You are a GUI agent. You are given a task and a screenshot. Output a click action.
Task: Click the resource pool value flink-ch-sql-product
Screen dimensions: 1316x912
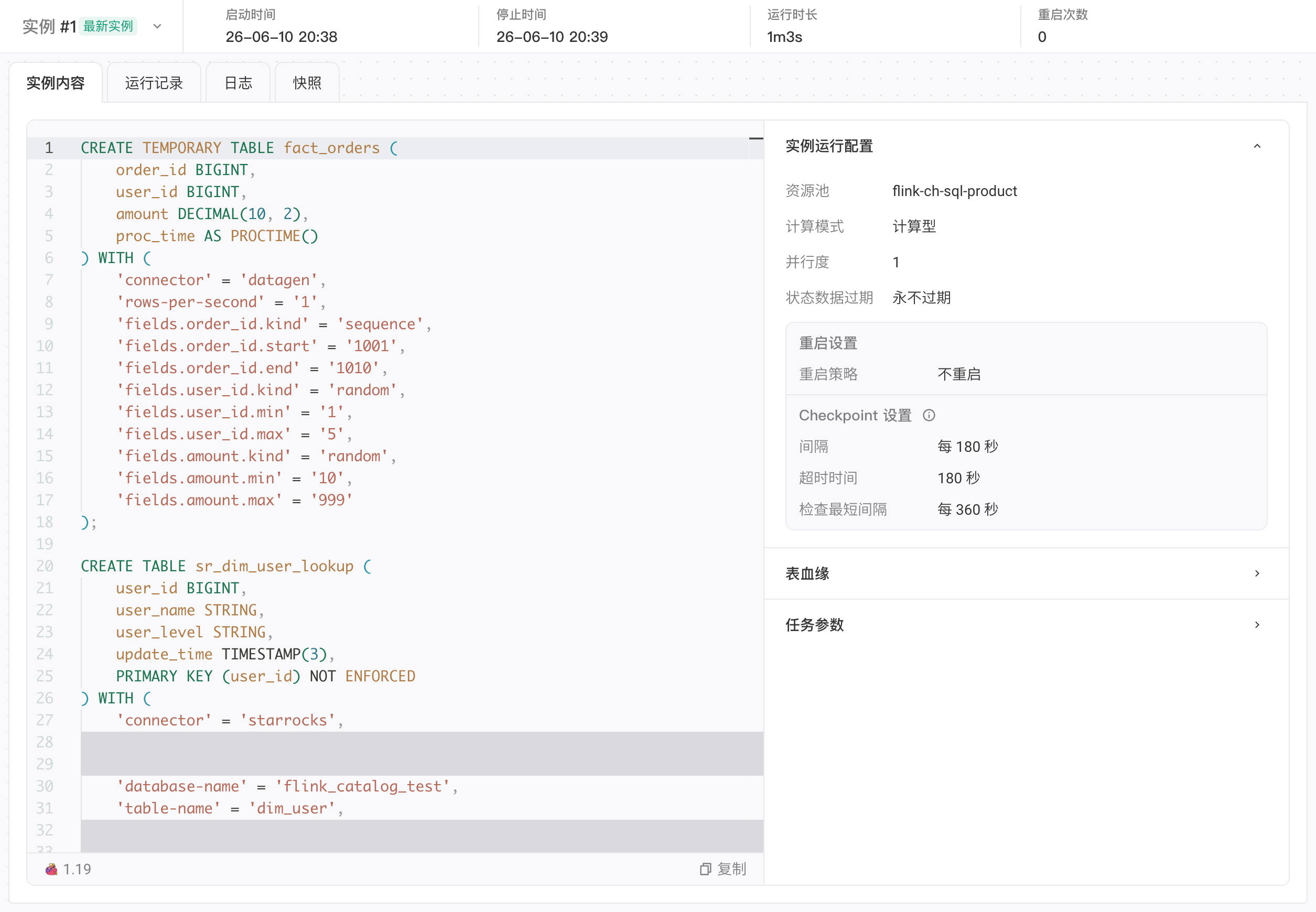pos(954,191)
